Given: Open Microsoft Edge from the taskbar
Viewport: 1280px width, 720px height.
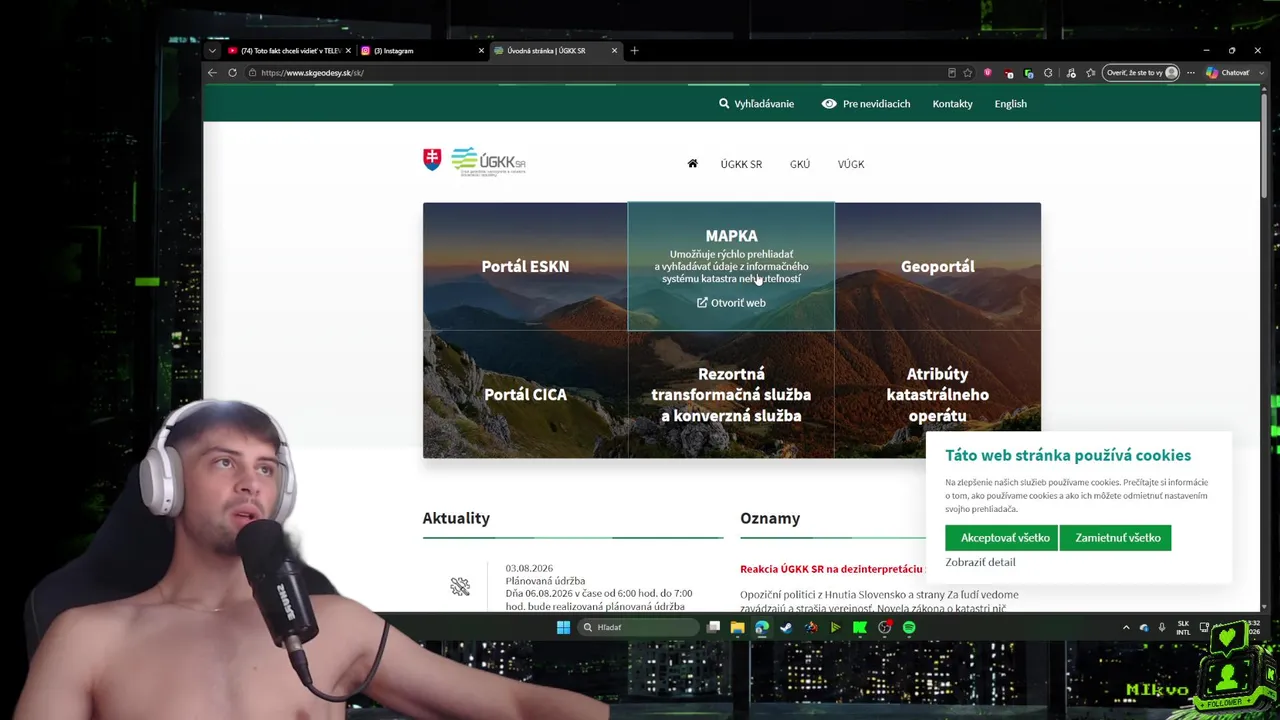Looking at the screenshot, I should click(x=762, y=627).
